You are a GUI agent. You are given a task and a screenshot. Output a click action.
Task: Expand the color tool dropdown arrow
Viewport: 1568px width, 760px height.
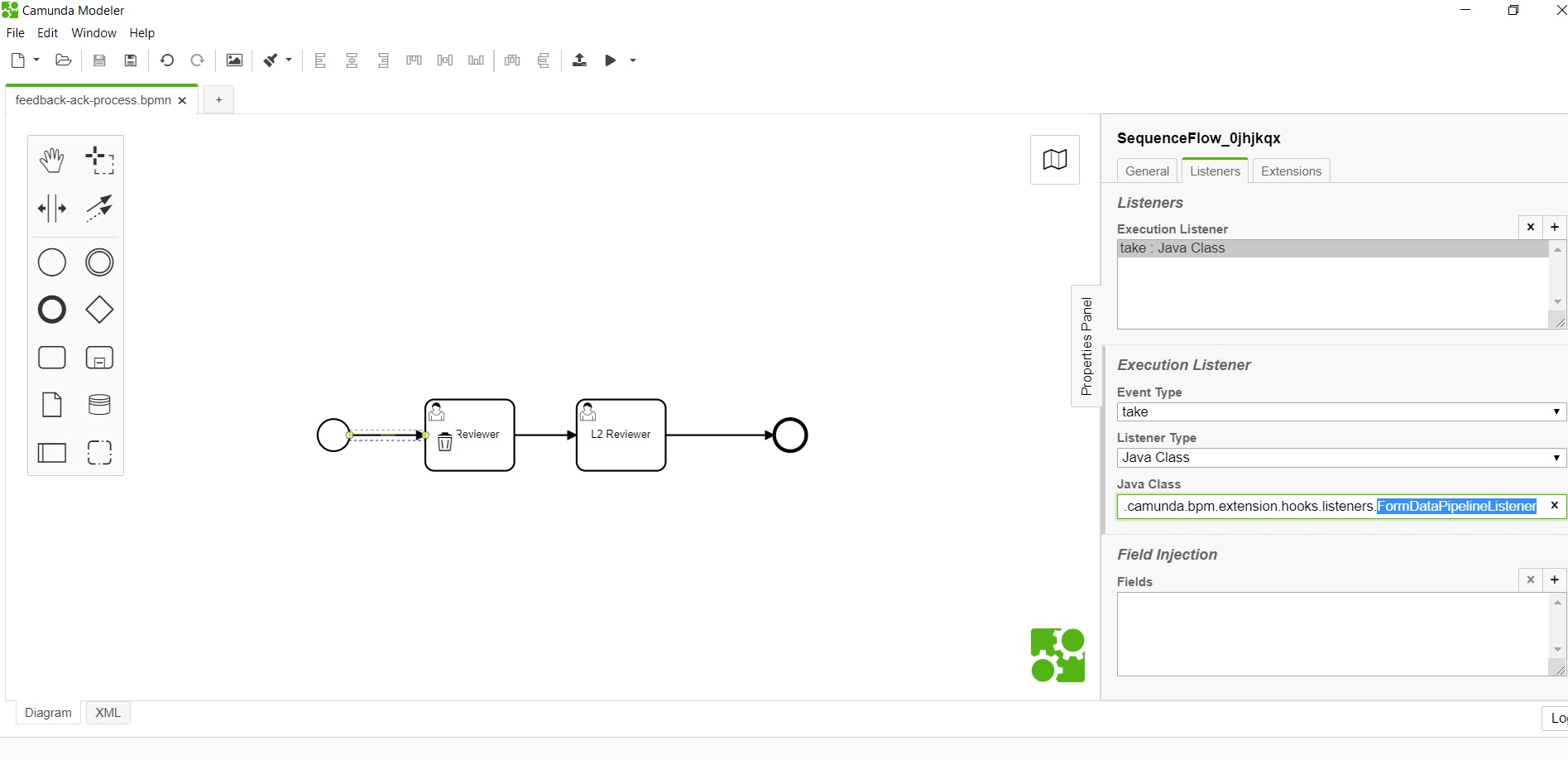point(289,60)
